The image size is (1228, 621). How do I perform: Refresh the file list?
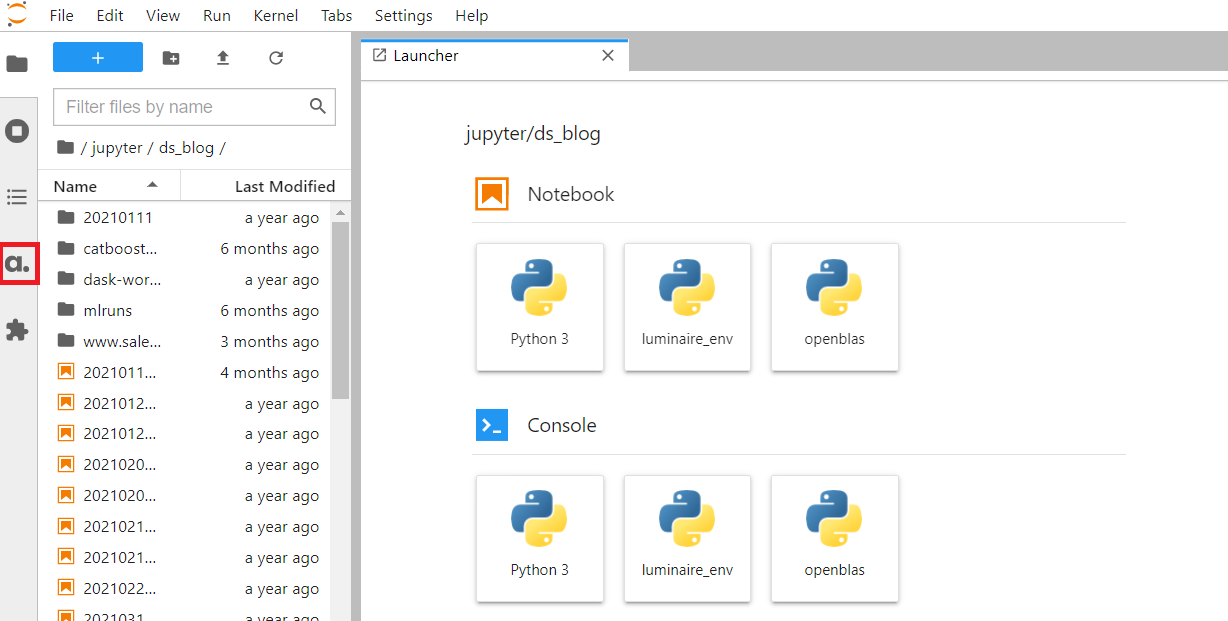coord(276,58)
